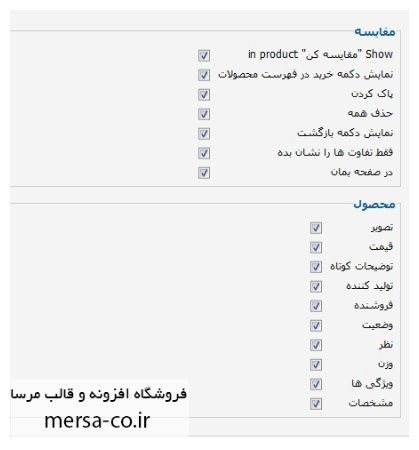Toggle the 'تولید کننده' checkbox
419x450 pixels.
point(316,287)
